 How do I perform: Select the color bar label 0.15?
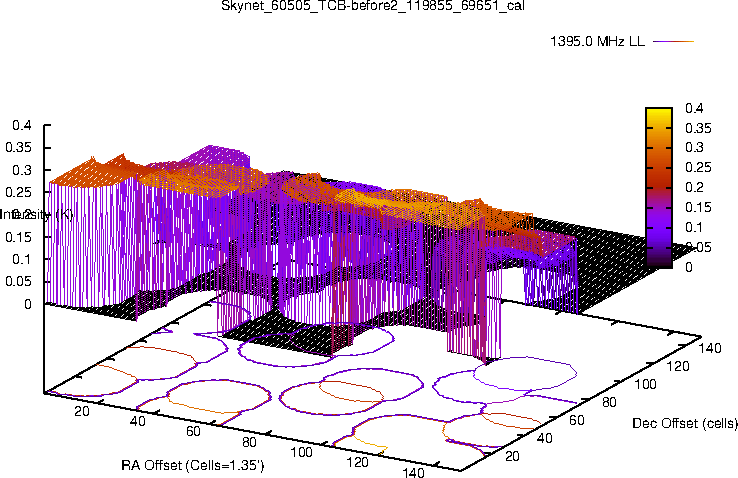(x=698, y=207)
